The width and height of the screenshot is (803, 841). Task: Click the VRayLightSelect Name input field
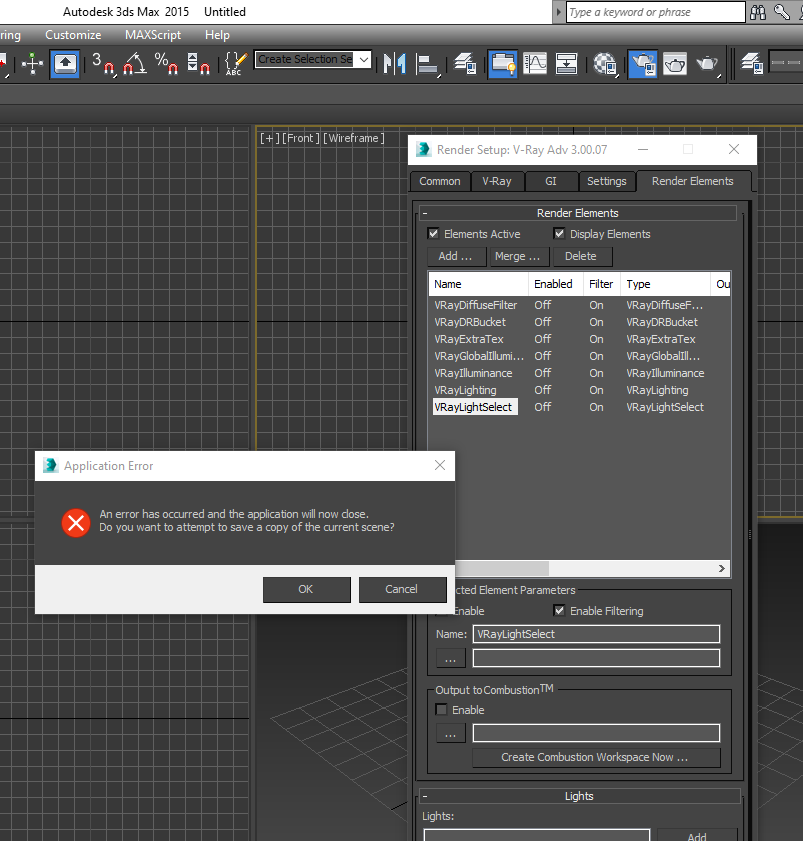596,634
